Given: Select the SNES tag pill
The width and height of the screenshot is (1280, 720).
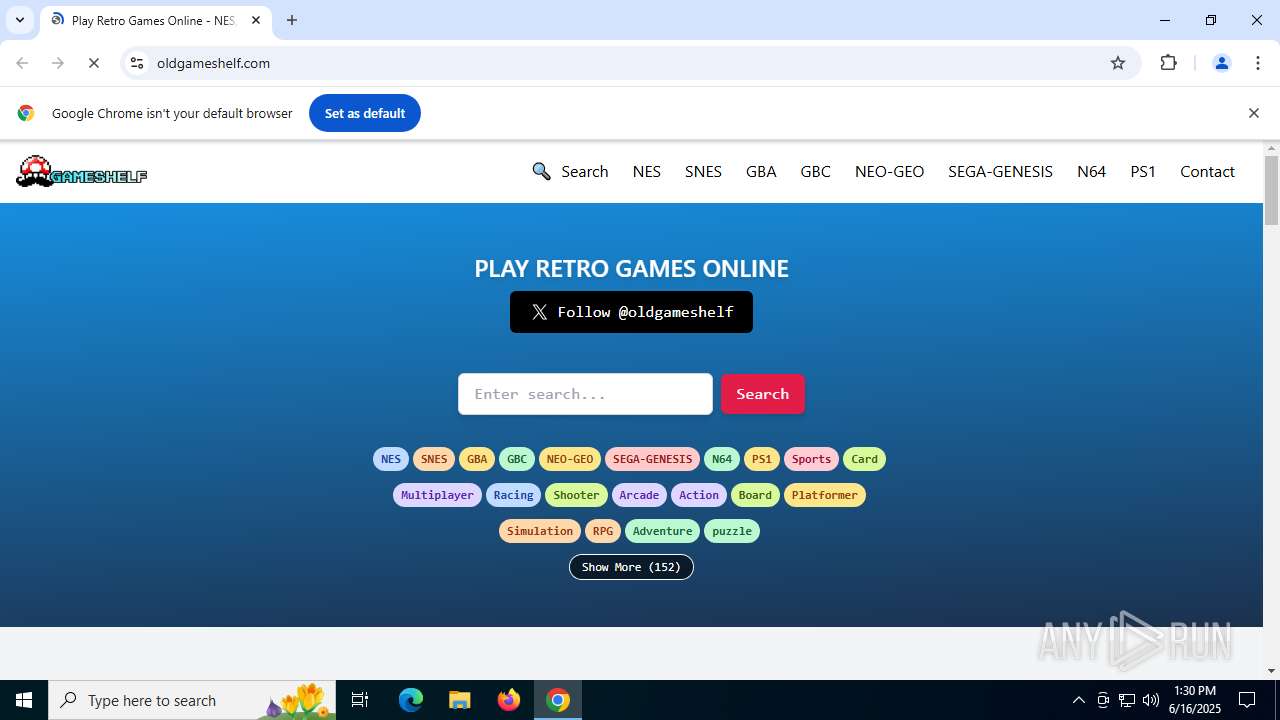Looking at the screenshot, I should 434,459.
